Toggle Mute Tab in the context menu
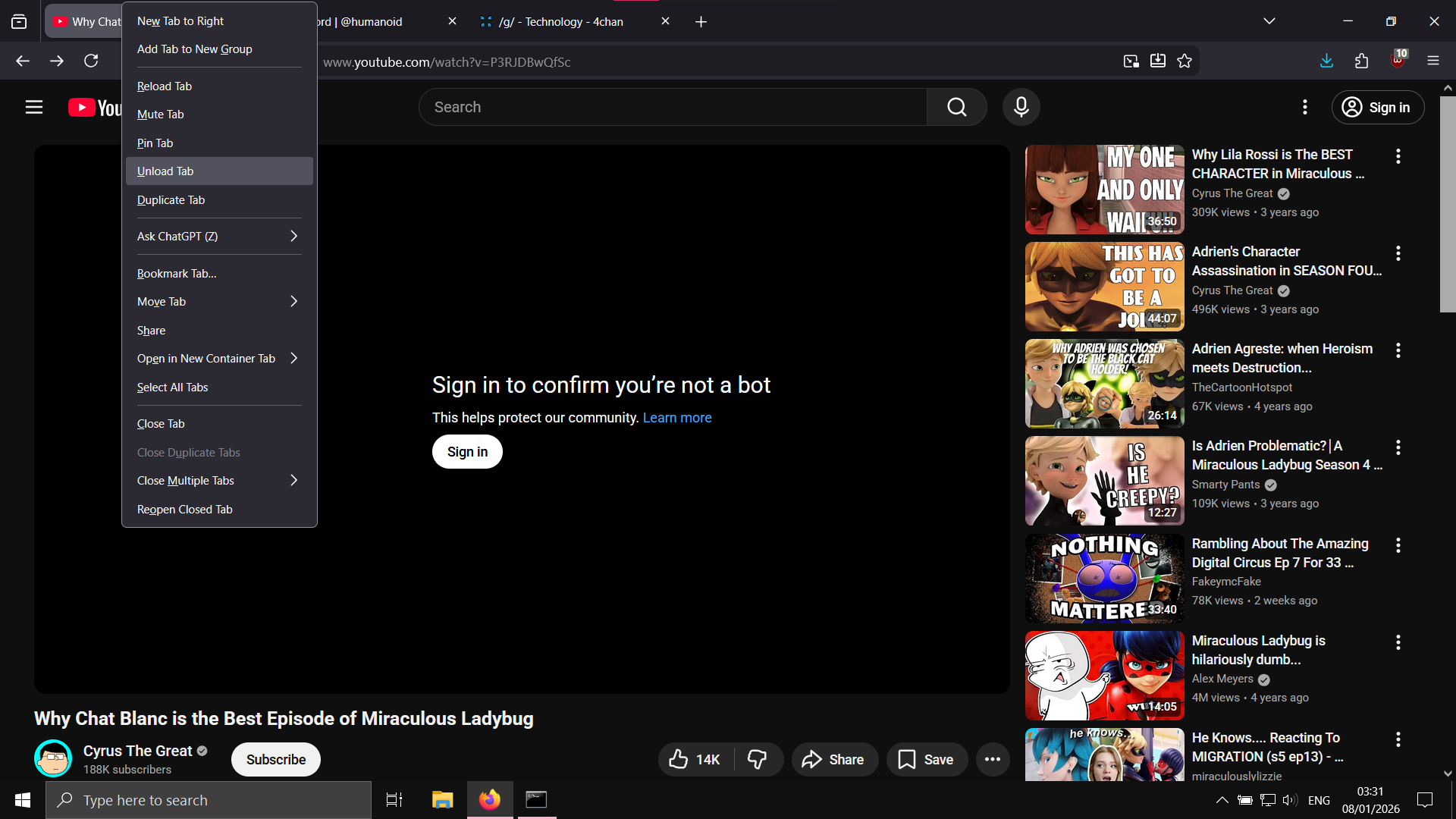The width and height of the screenshot is (1456, 819). 161,115
